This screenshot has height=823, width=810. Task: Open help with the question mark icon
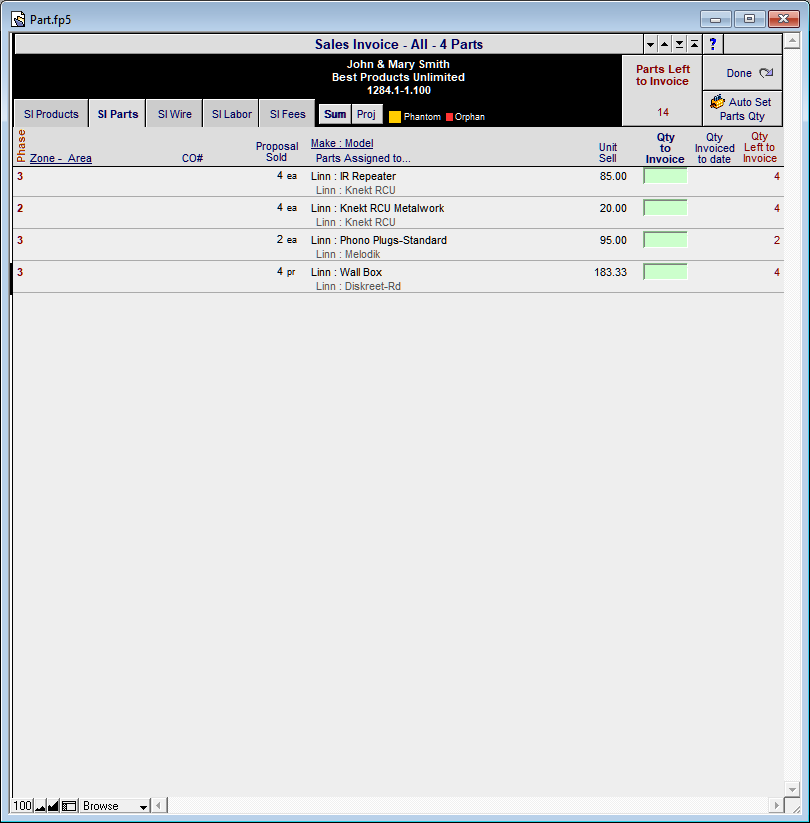pyautogui.click(x=712, y=44)
